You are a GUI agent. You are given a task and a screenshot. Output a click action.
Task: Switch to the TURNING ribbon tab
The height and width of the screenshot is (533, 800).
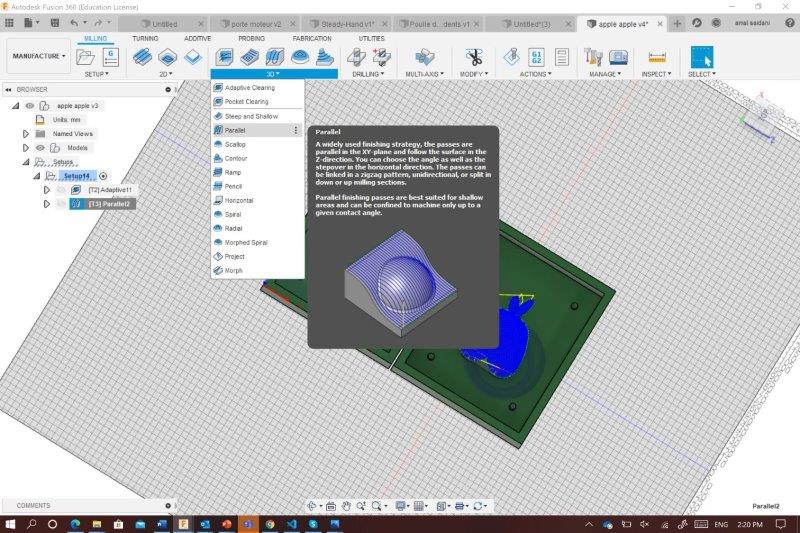[x=145, y=39]
